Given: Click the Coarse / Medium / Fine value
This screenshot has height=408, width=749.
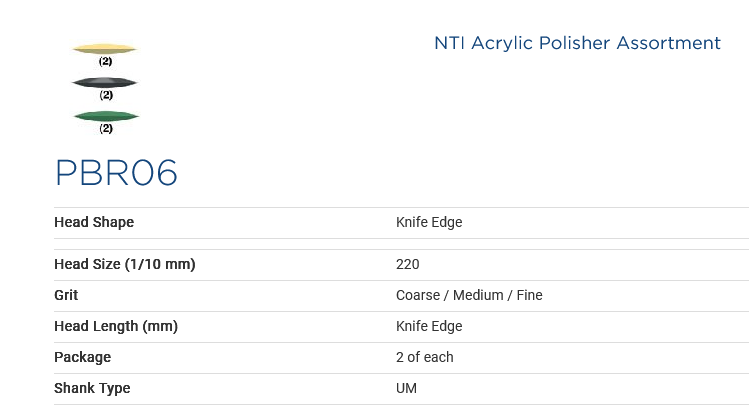Looking at the screenshot, I should click(x=469, y=295).
